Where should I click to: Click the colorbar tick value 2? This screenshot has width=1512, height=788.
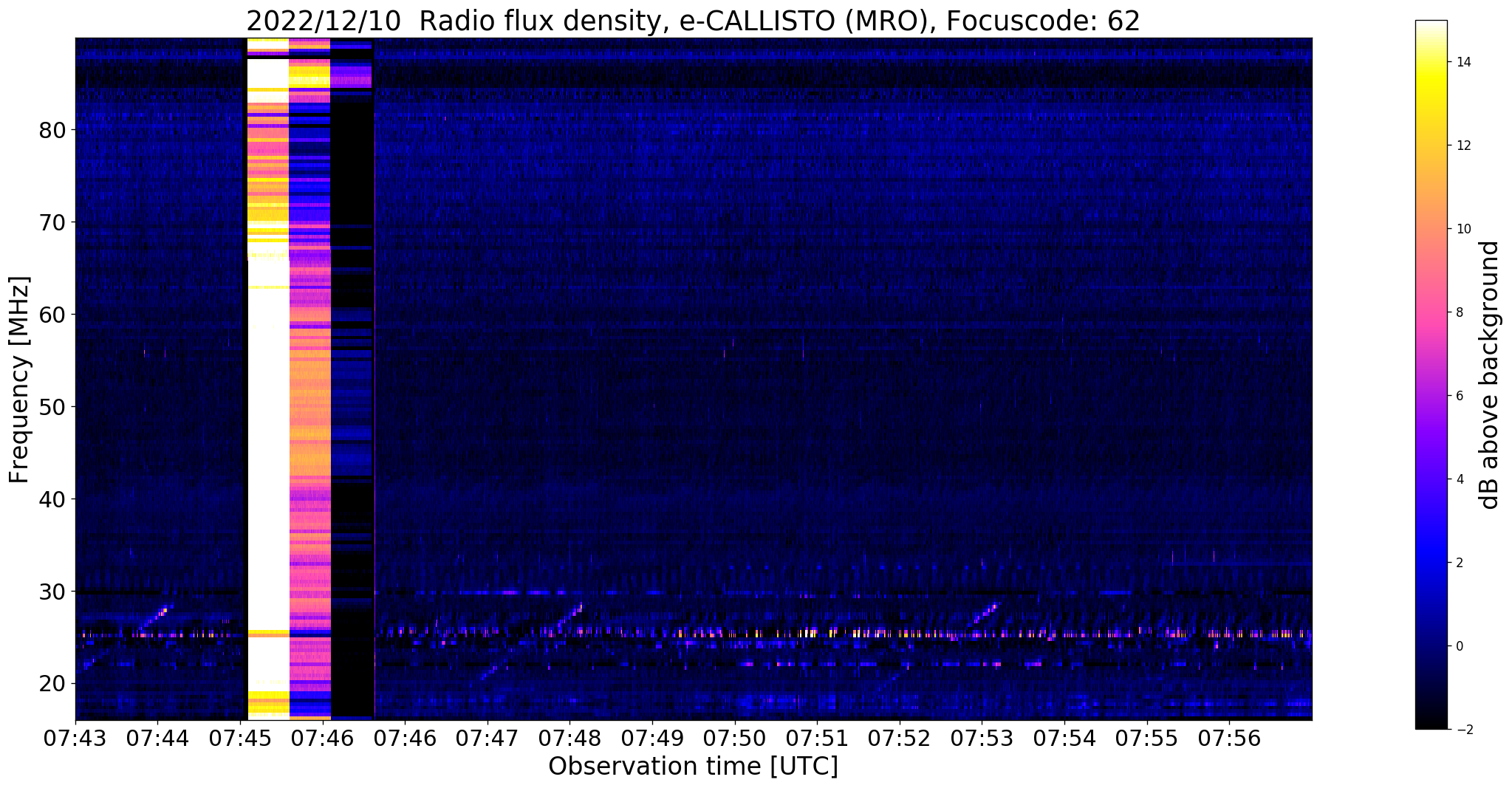click(1459, 563)
